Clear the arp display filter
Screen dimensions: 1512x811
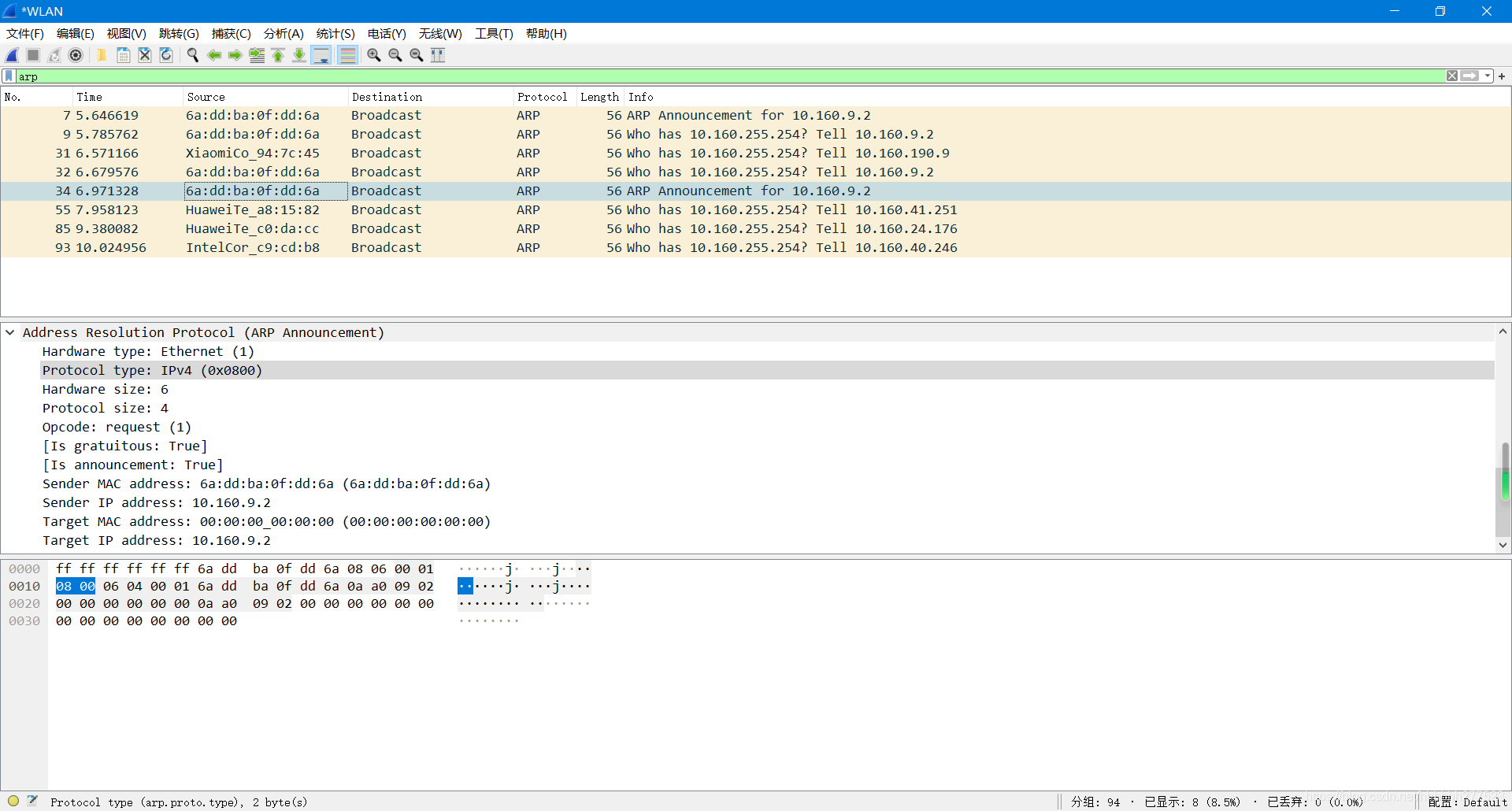tap(1452, 76)
